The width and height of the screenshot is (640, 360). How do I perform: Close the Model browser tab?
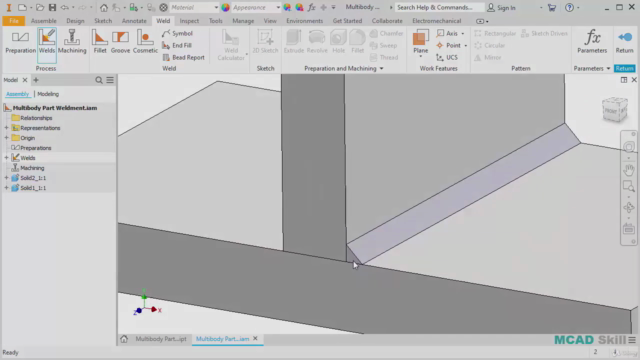pyautogui.click(x=25, y=80)
